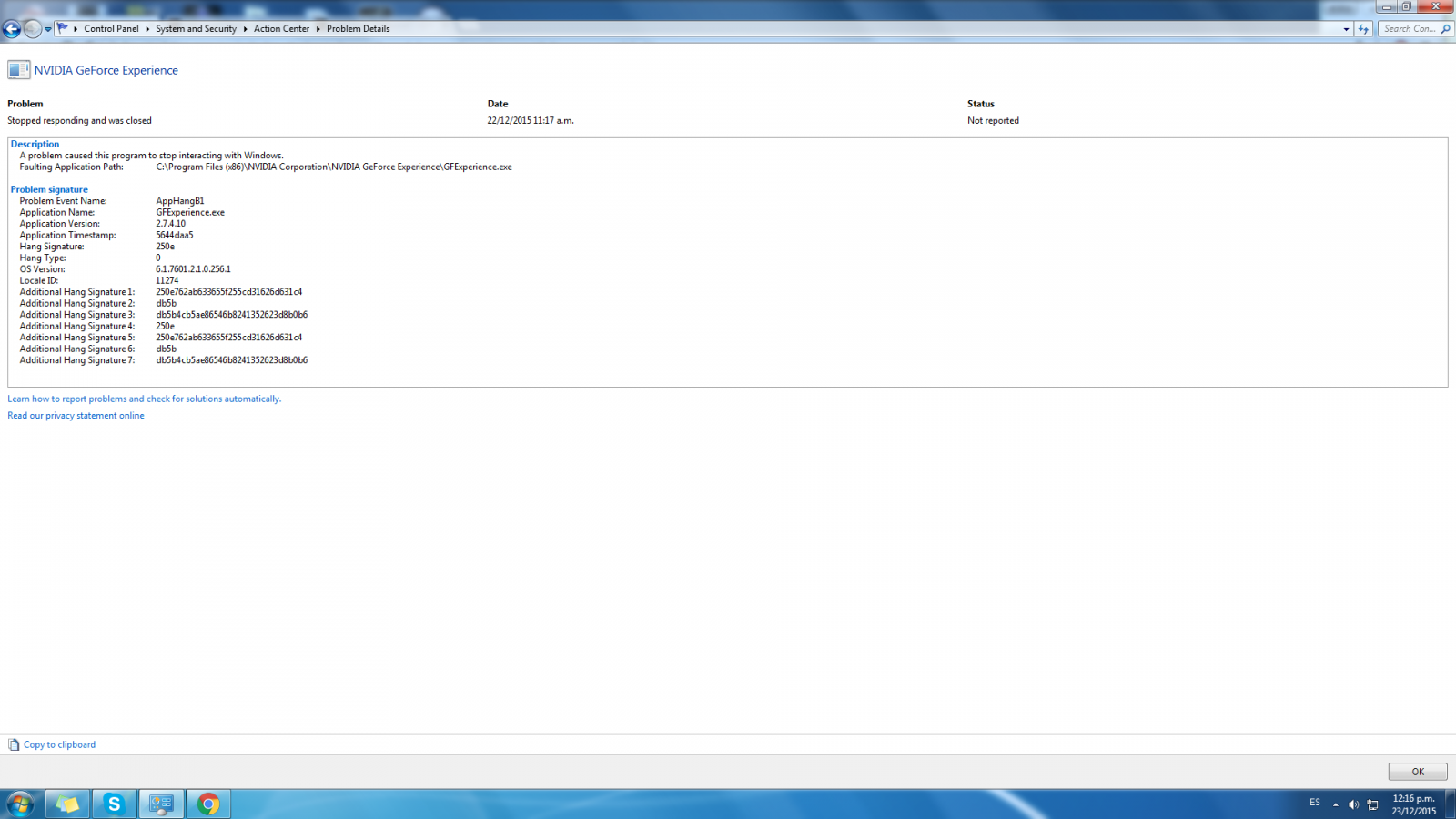The image size is (1456, 819).
Task: Open the recent pages dropdown arrow
Action: 48,29
